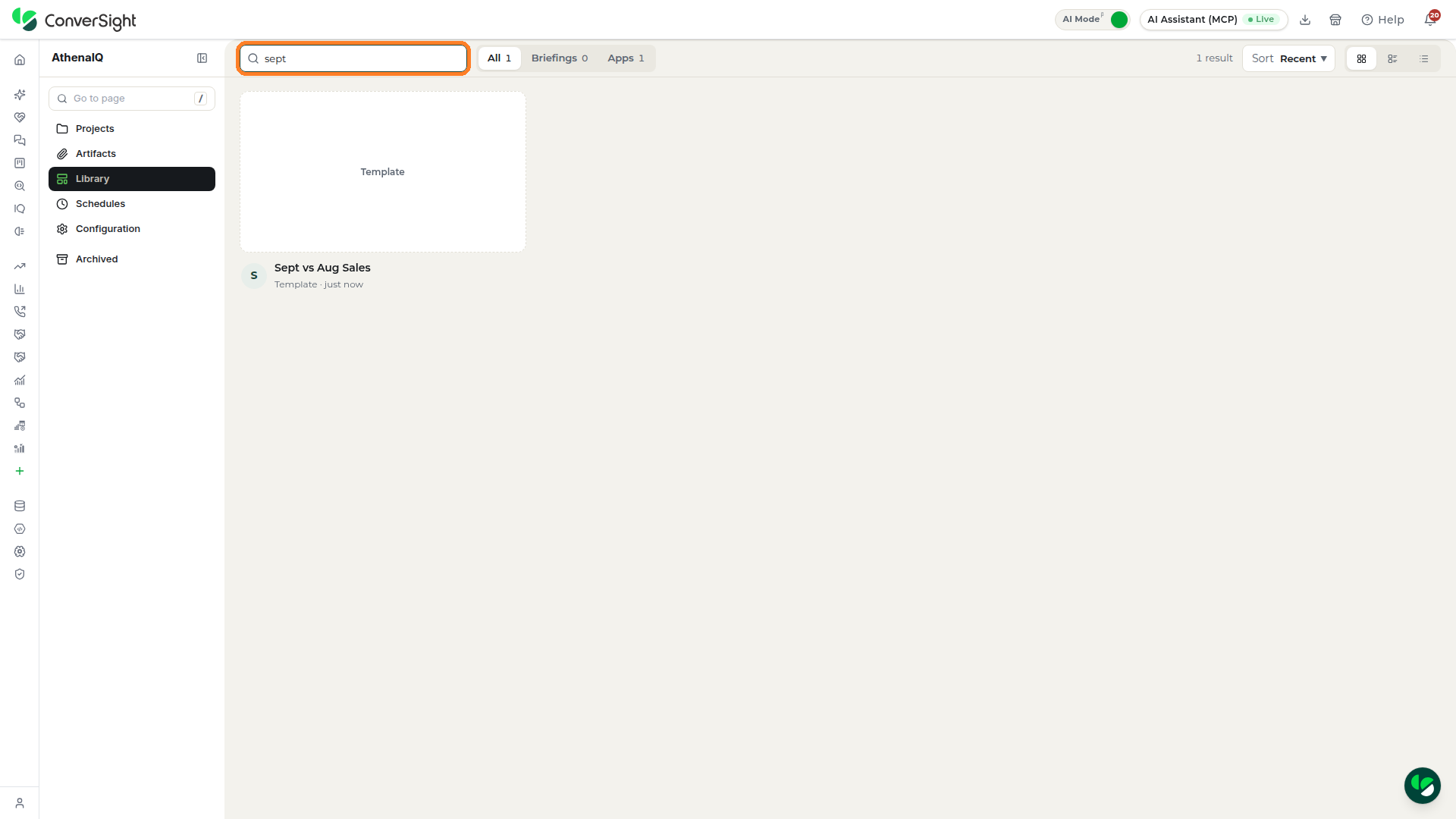Switch to the compact list view

1423,58
